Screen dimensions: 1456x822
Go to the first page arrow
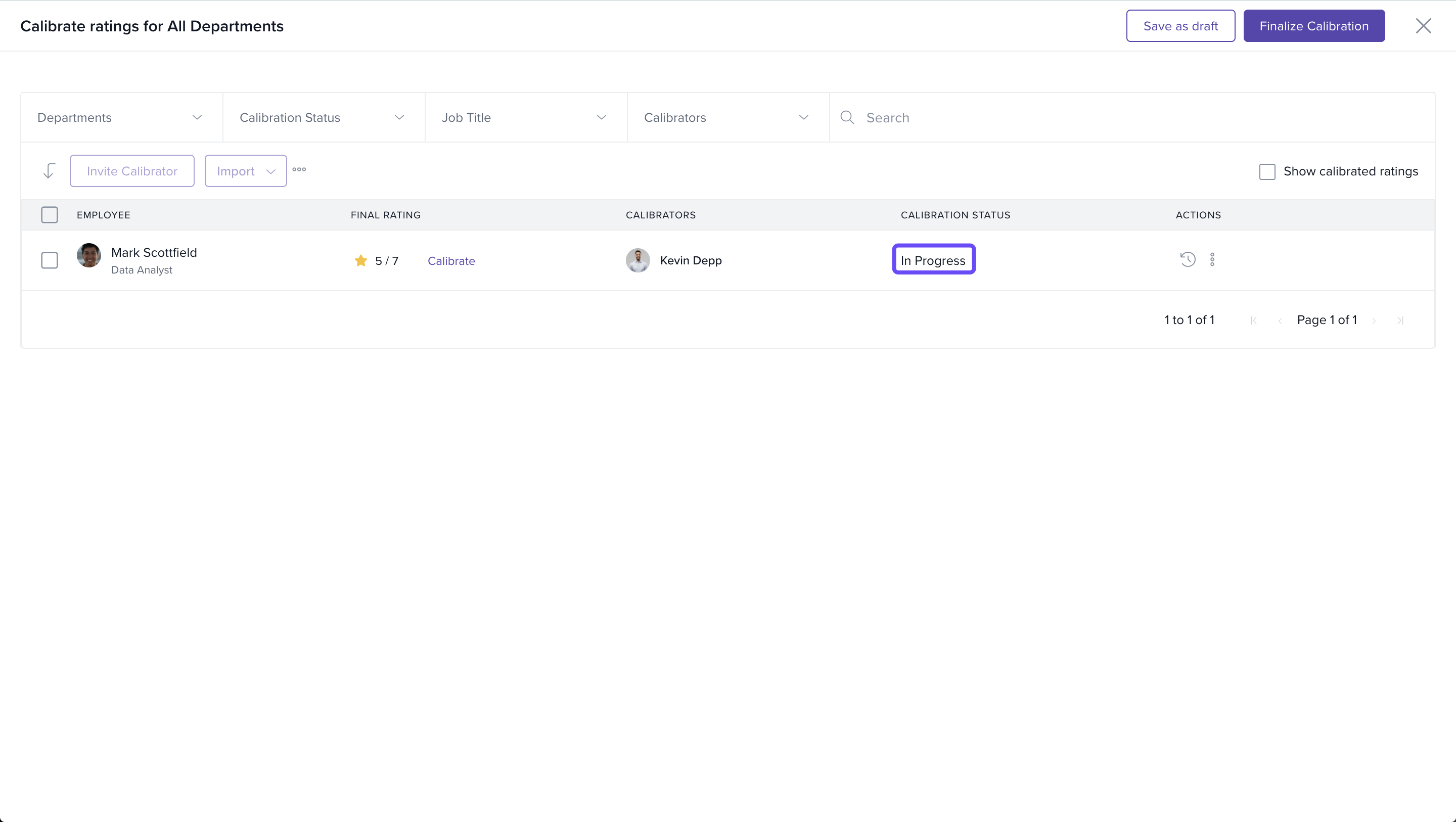(1254, 321)
